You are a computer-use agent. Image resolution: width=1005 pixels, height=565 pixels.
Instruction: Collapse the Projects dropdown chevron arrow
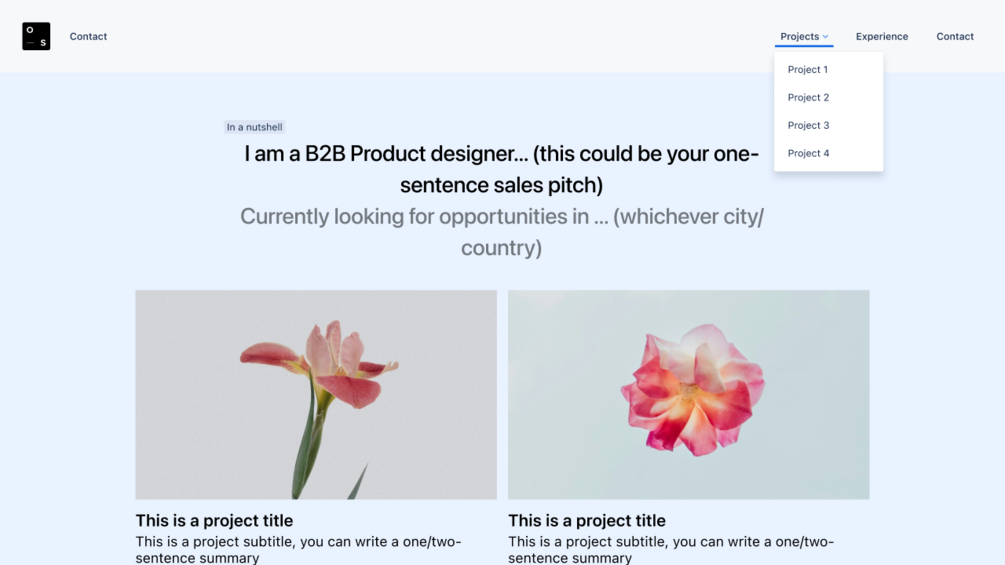[x=826, y=37]
